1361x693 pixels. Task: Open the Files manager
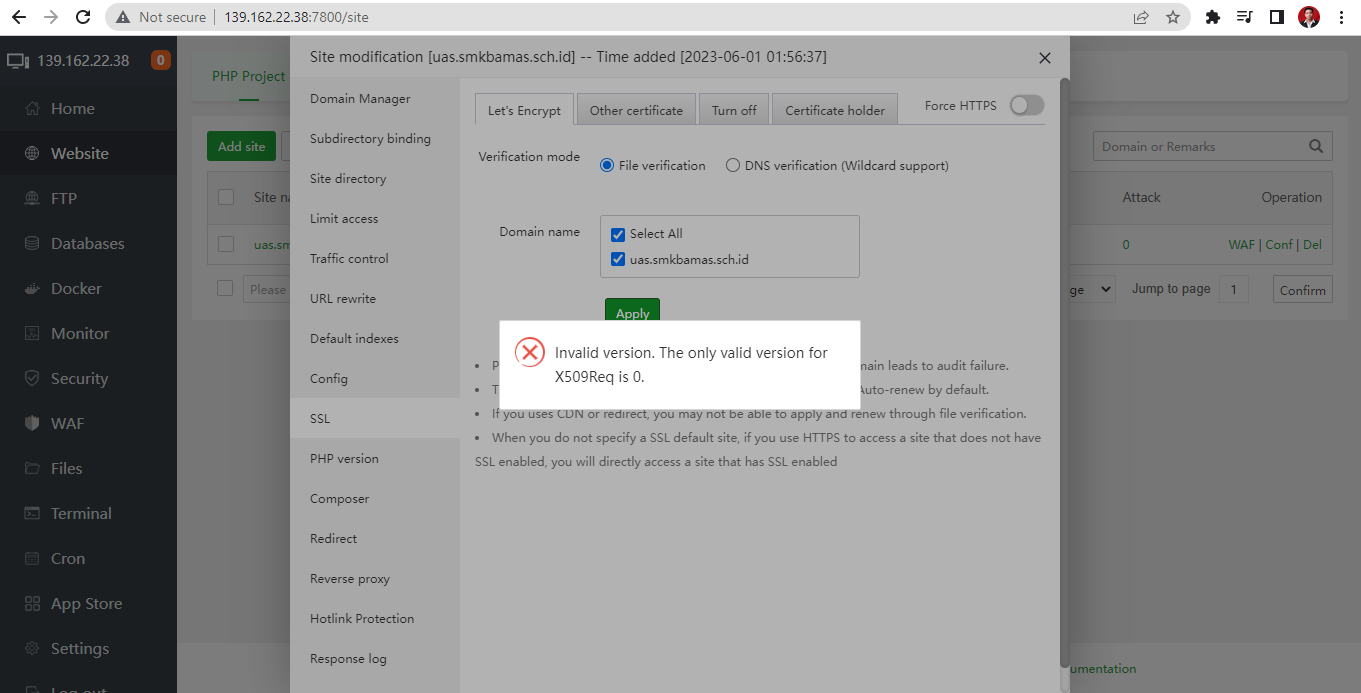(65, 468)
